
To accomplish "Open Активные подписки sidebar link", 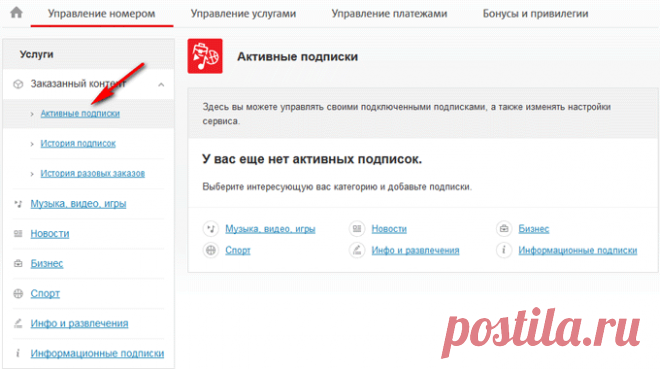I will (80, 114).
